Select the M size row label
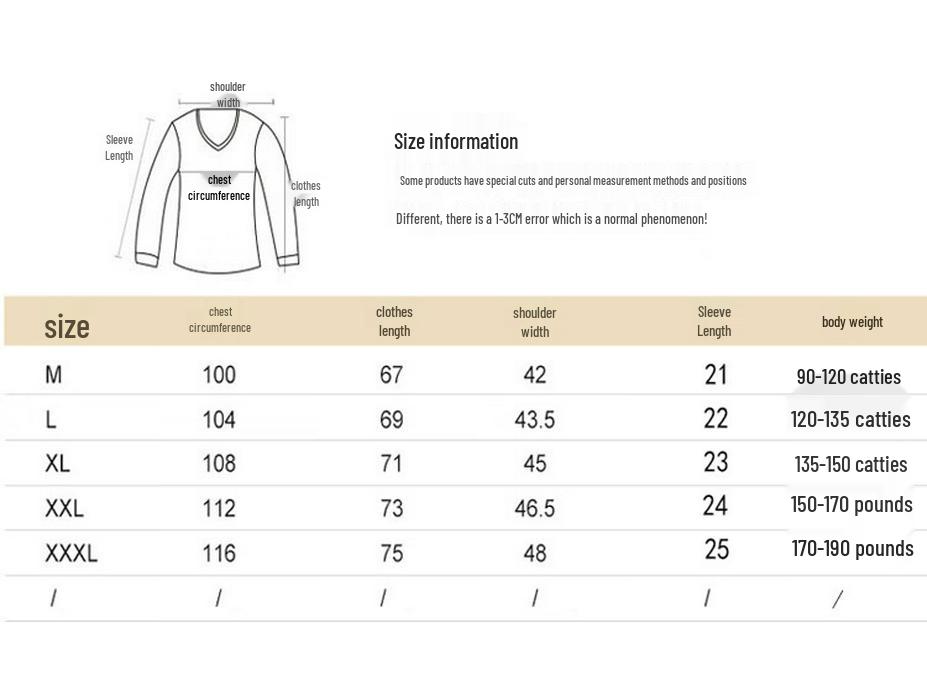927x696 pixels. point(53,374)
